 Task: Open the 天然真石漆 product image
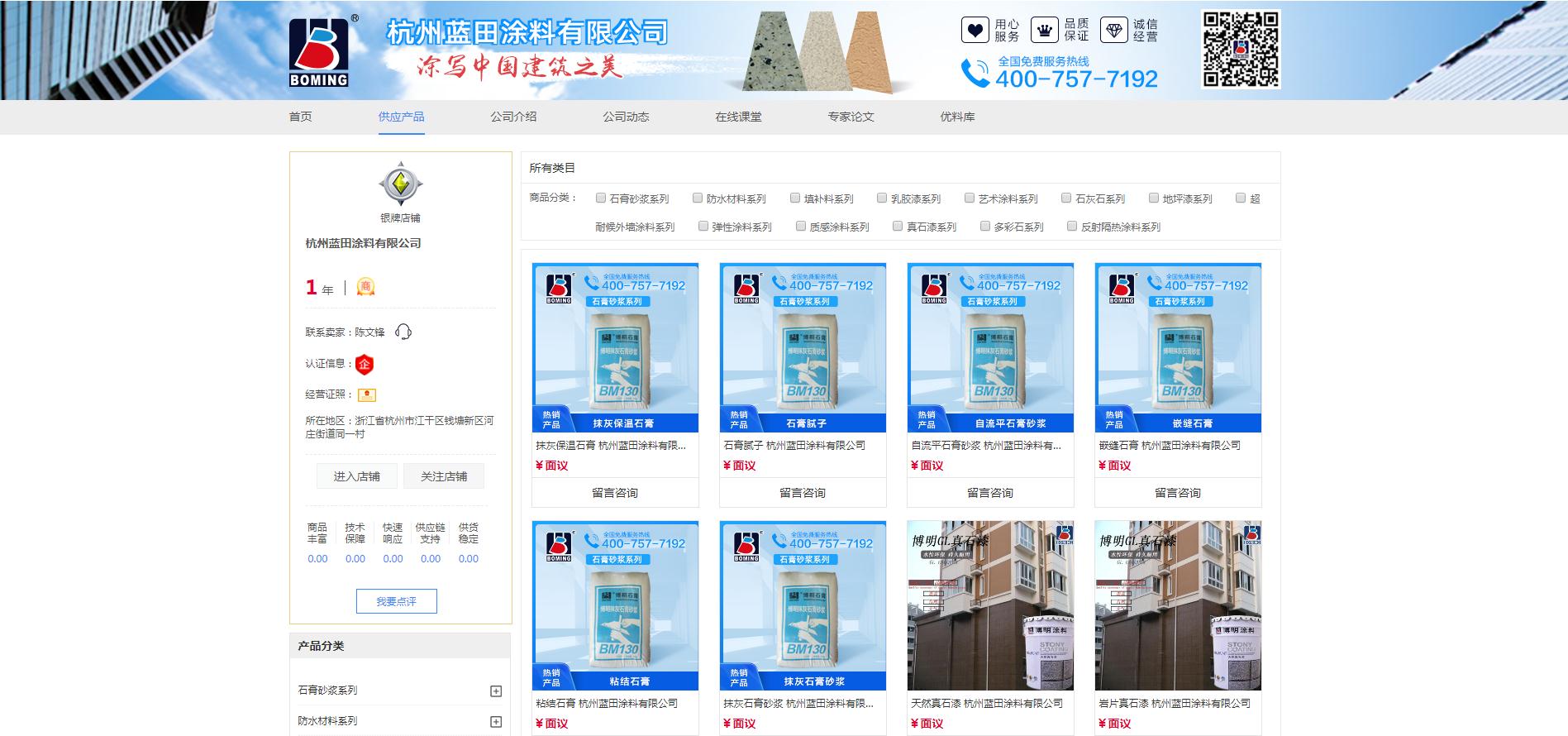click(990, 606)
